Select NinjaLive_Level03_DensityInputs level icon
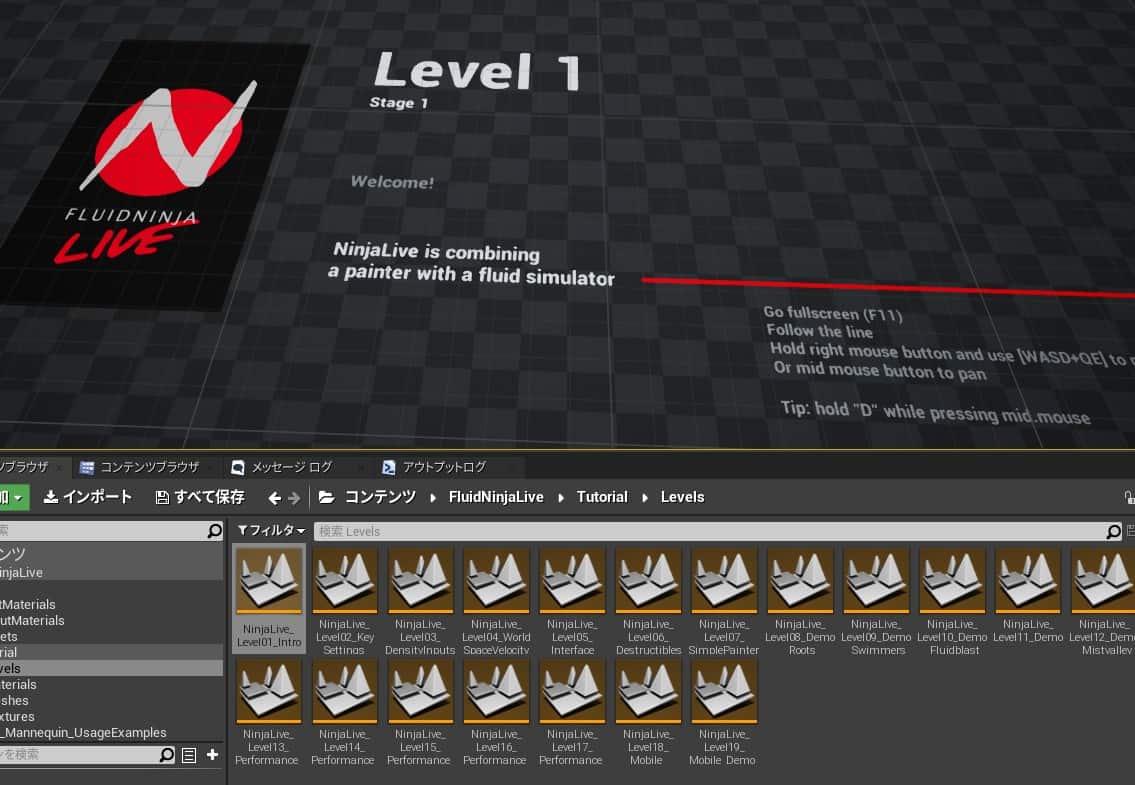 [x=421, y=580]
